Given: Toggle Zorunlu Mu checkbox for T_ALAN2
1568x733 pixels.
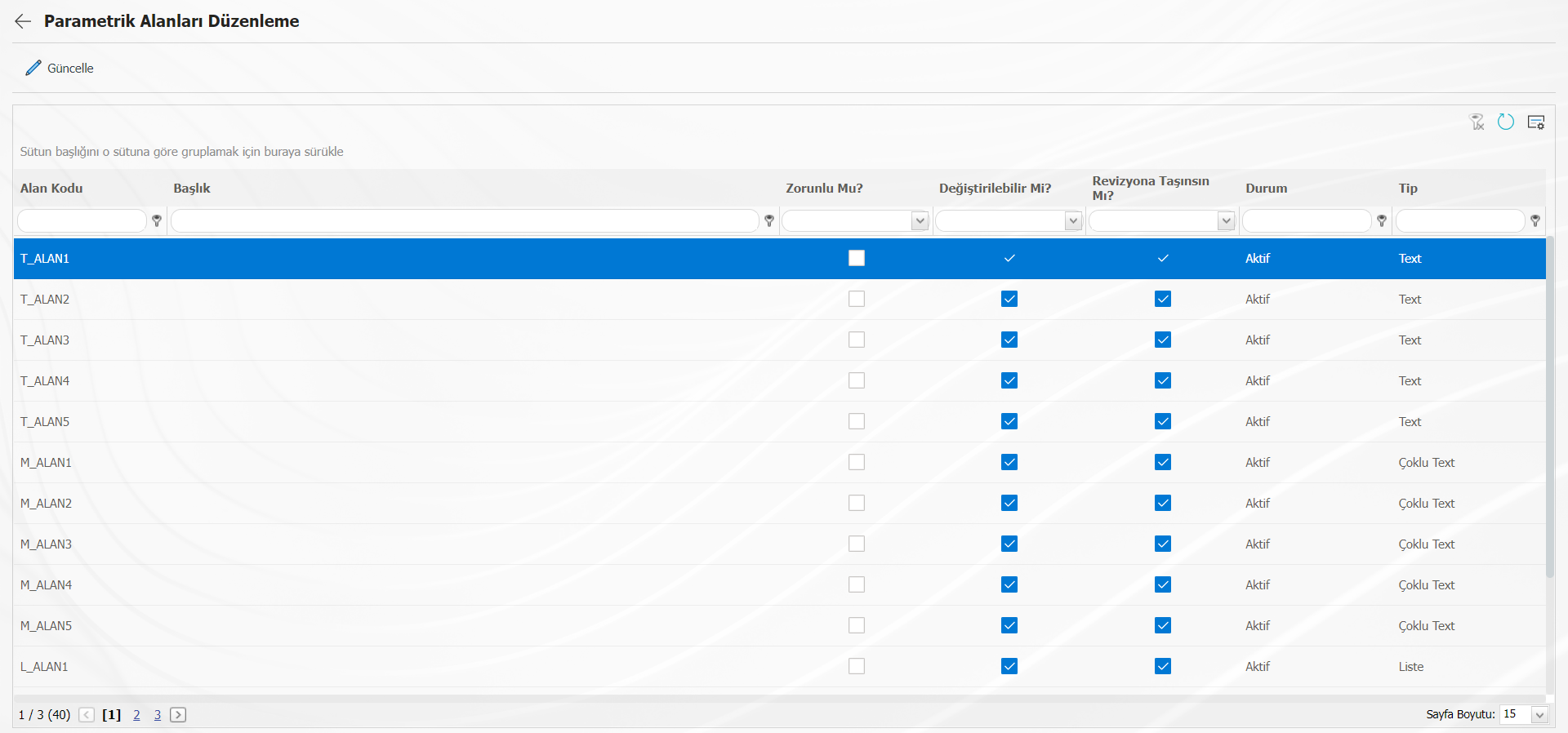Looking at the screenshot, I should point(857,299).
